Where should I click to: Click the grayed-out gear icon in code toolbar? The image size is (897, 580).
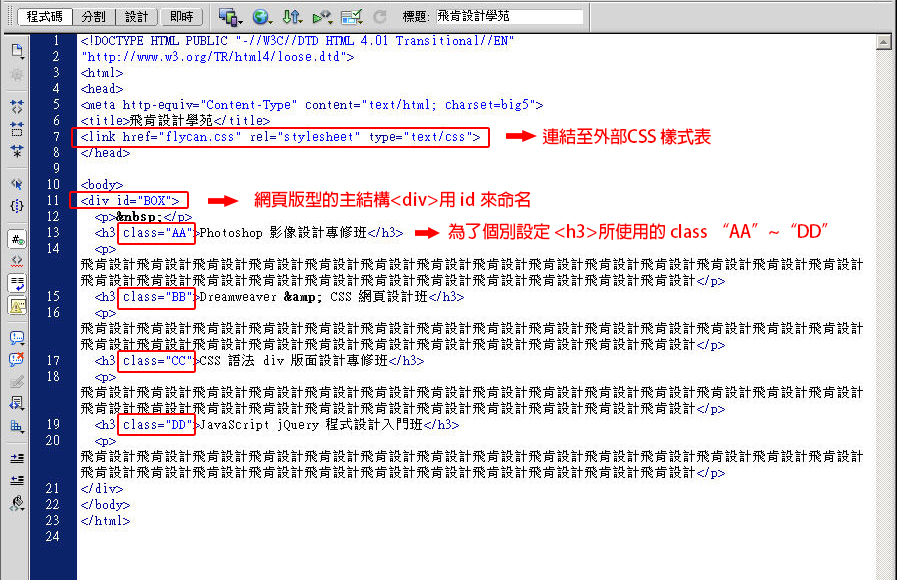(17, 75)
